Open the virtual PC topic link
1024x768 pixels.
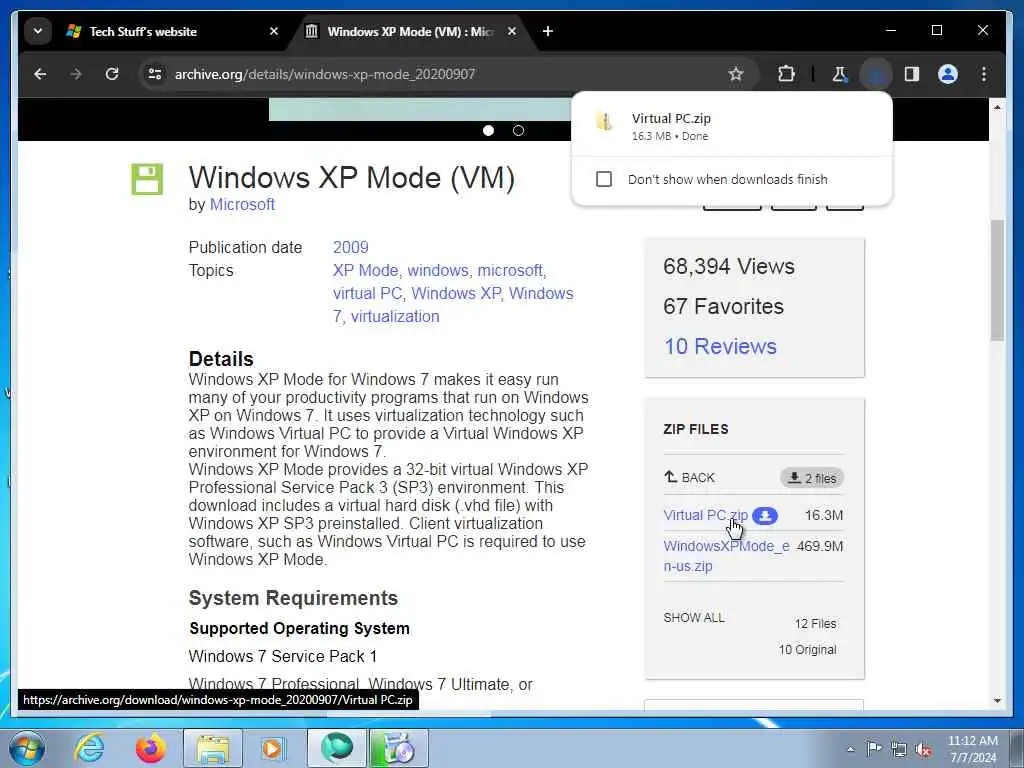368,293
